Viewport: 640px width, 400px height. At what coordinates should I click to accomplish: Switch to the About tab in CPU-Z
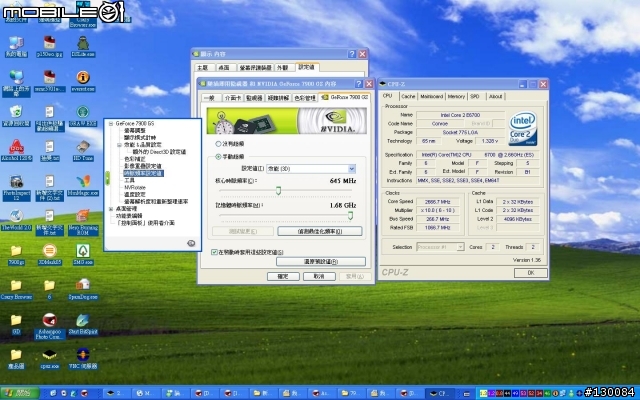click(496, 96)
